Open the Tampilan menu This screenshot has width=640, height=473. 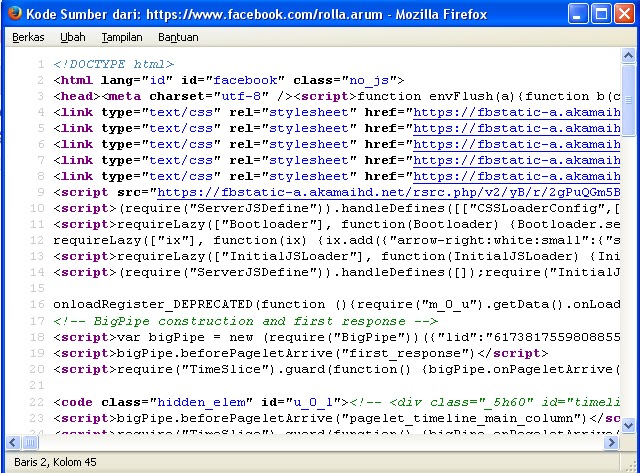click(x=122, y=37)
